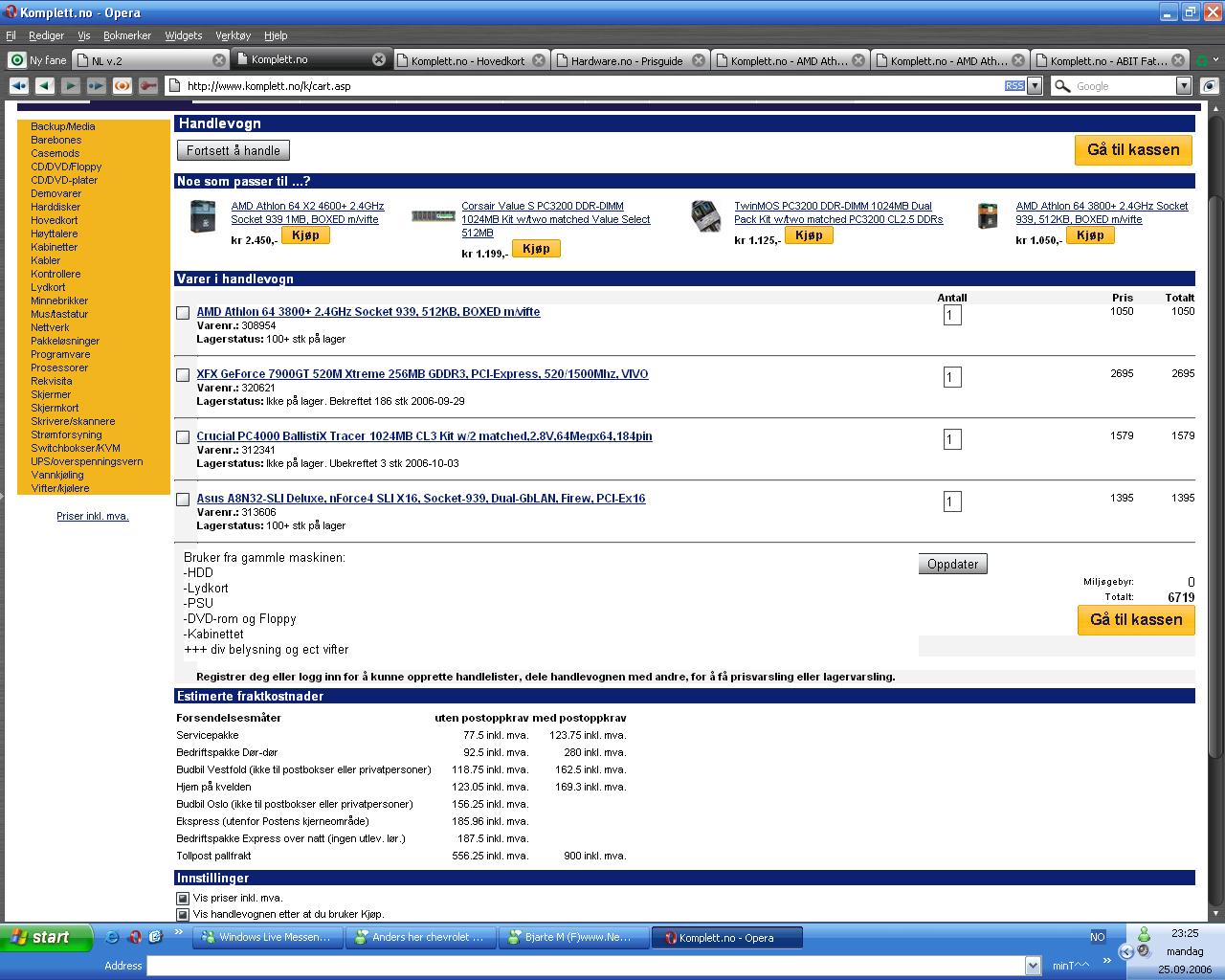Click Kjøp for TwinMOS PC3200 kit
1225x980 pixels.
pyautogui.click(x=809, y=235)
